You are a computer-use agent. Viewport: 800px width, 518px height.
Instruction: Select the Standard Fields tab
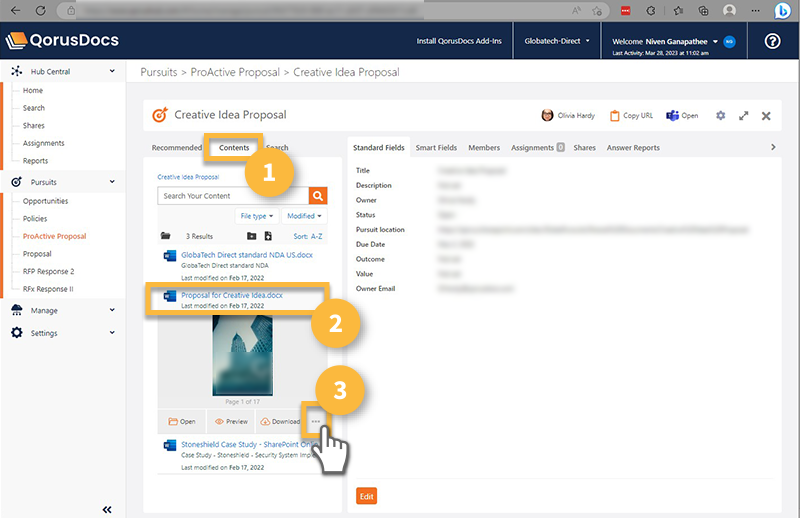tap(379, 147)
